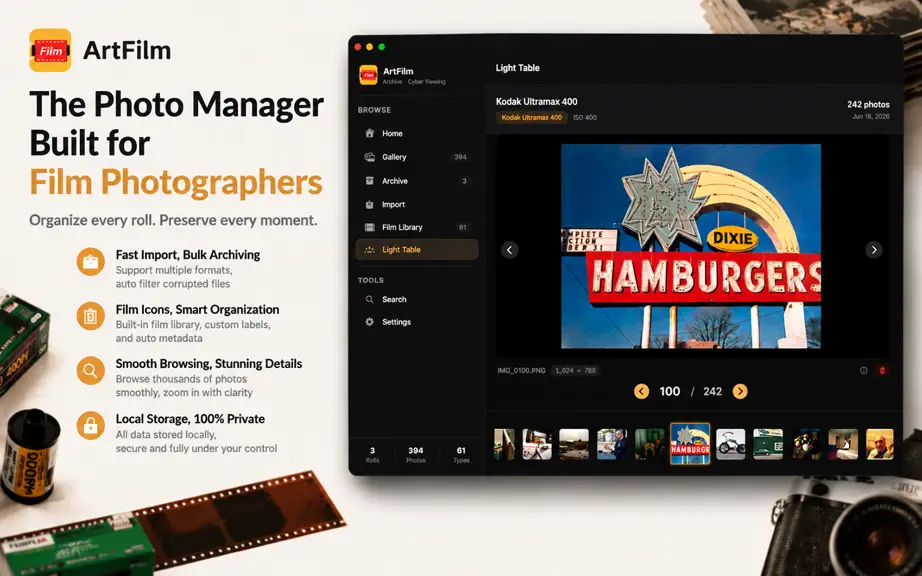The width and height of the screenshot is (922, 576).
Task: Click the large ArtFilm logo in banner
Action: pyautogui.click(x=50, y=51)
